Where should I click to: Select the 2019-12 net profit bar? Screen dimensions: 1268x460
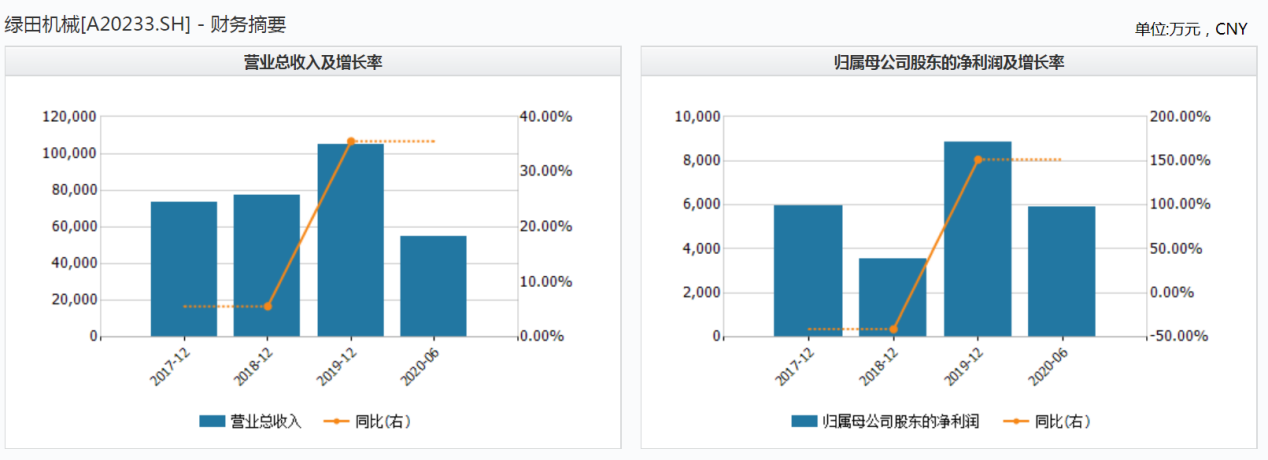[978, 239]
